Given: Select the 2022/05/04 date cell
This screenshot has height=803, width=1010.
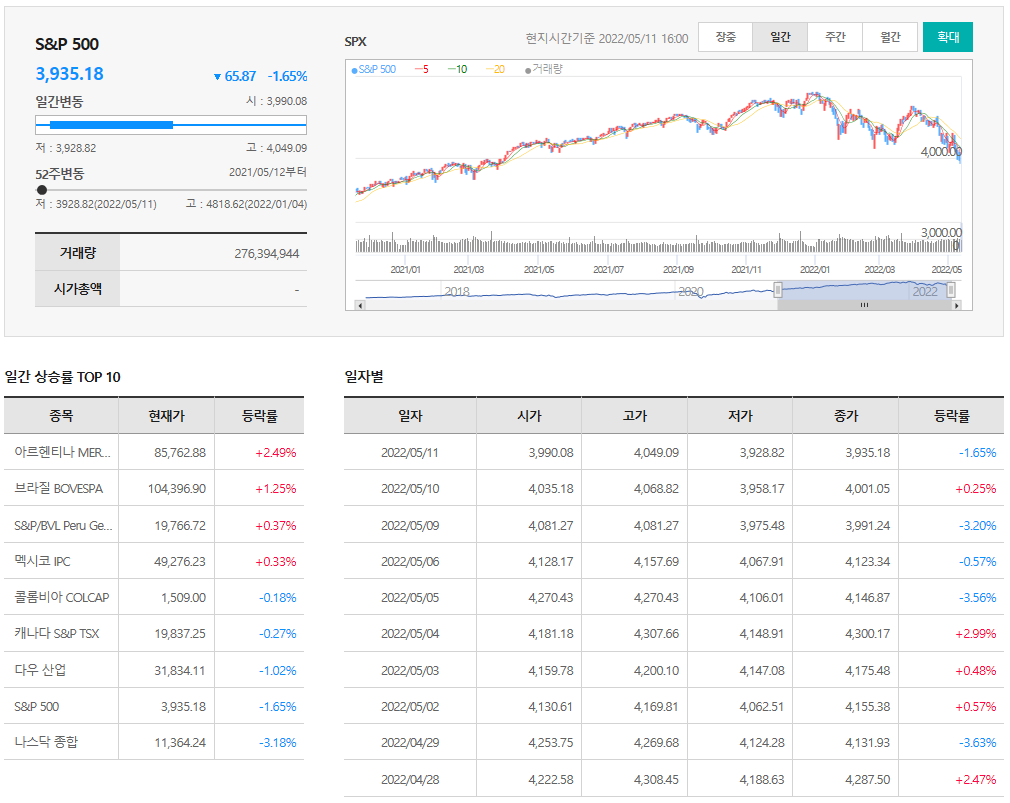Looking at the screenshot, I should point(410,633).
